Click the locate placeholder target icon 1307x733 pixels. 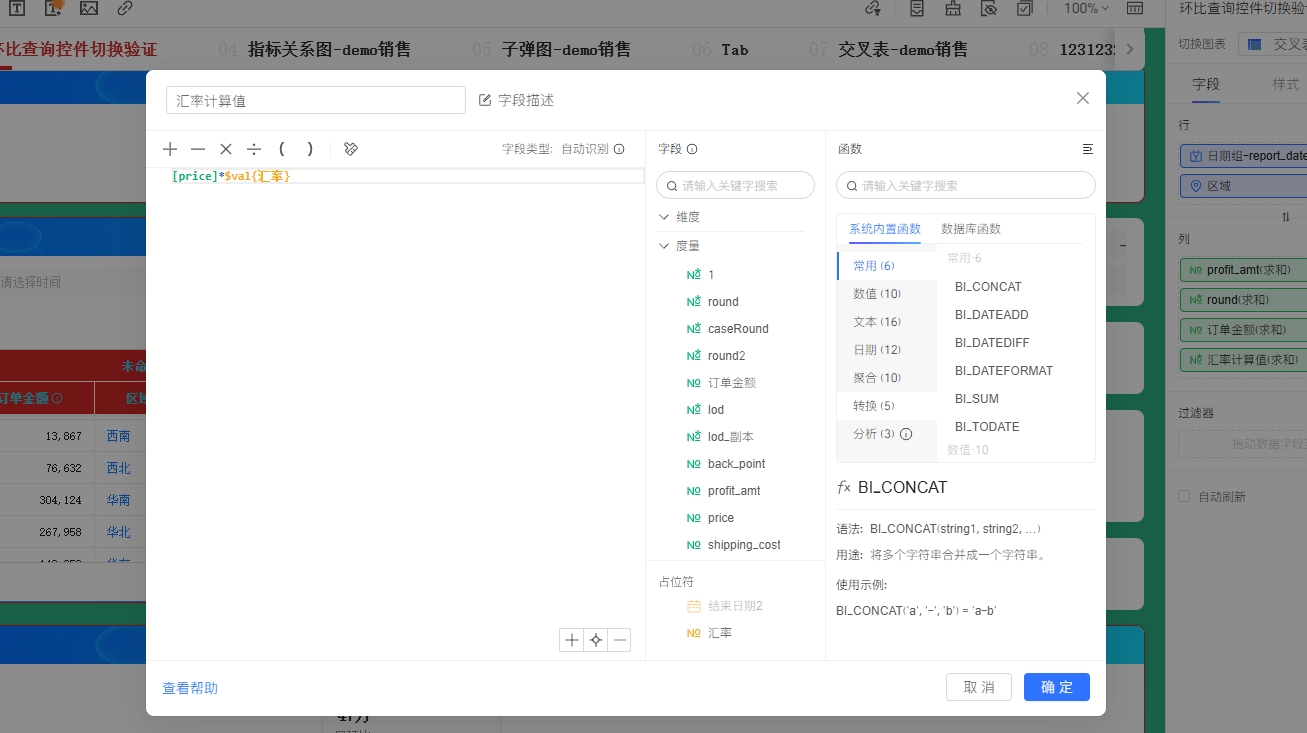[x=596, y=640]
